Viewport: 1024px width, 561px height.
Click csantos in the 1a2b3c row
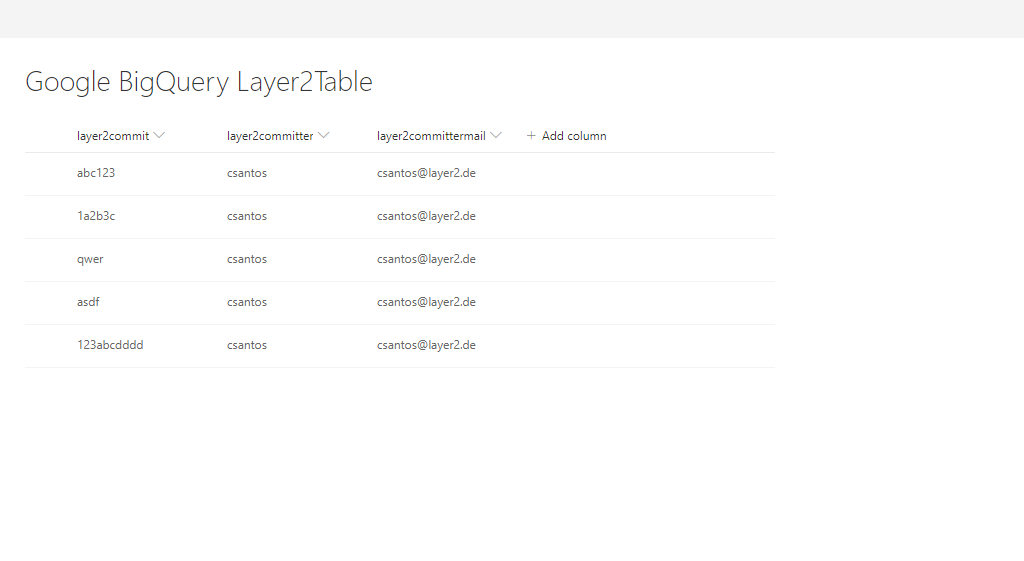point(247,216)
